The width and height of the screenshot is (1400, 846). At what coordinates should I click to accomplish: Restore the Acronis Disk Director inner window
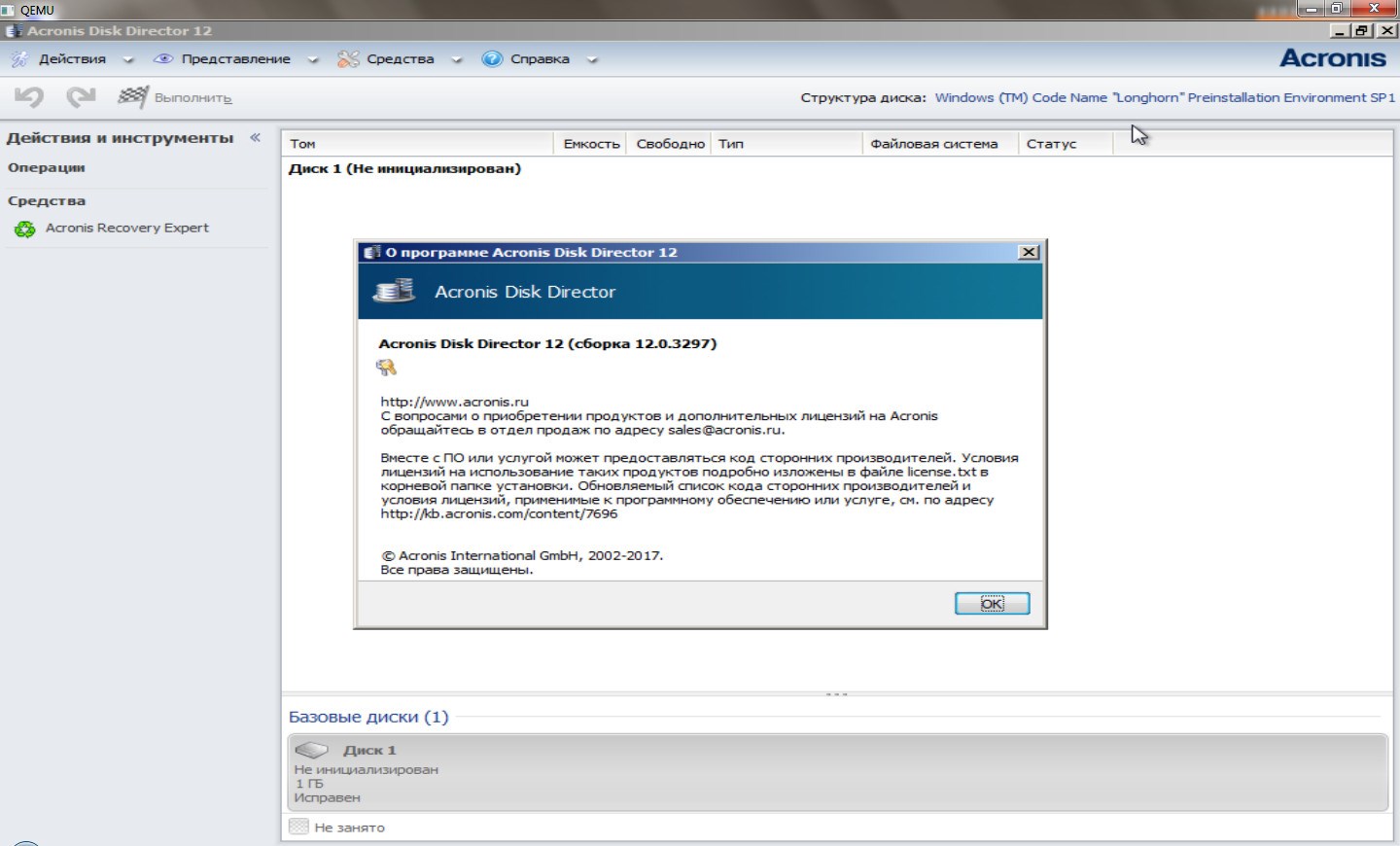click(1362, 30)
